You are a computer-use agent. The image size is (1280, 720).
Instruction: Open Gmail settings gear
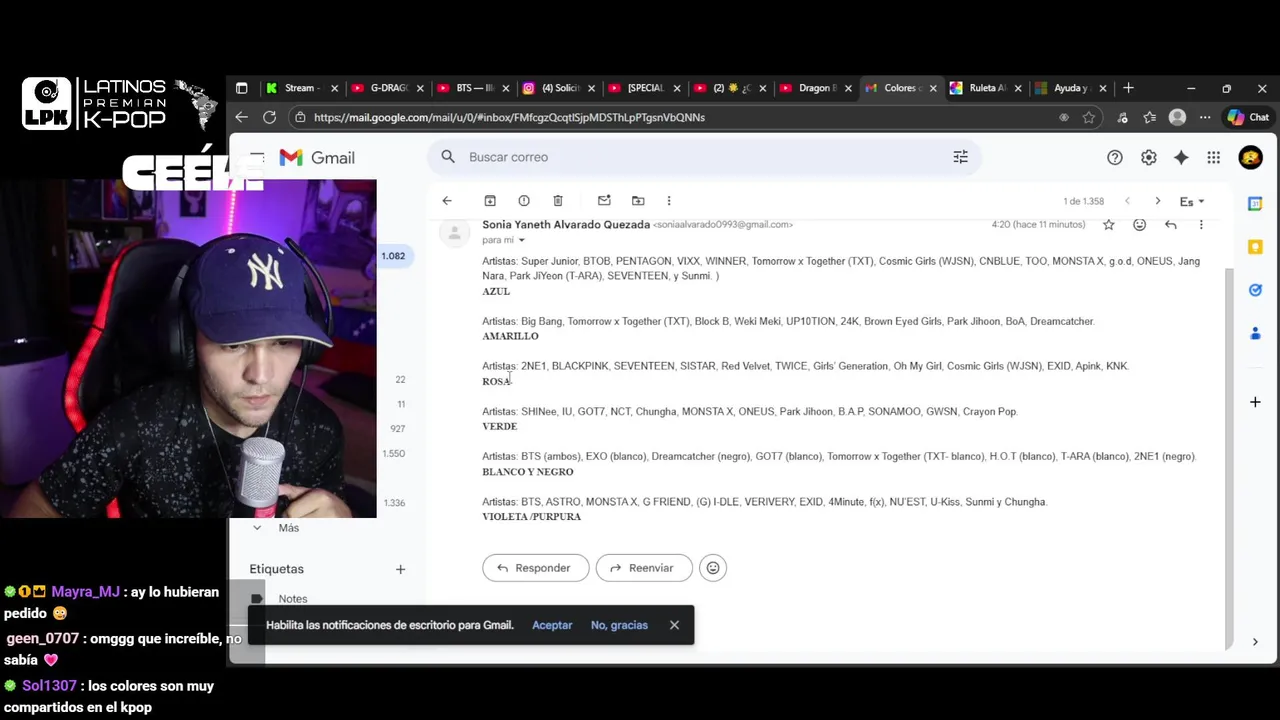[x=1149, y=157]
